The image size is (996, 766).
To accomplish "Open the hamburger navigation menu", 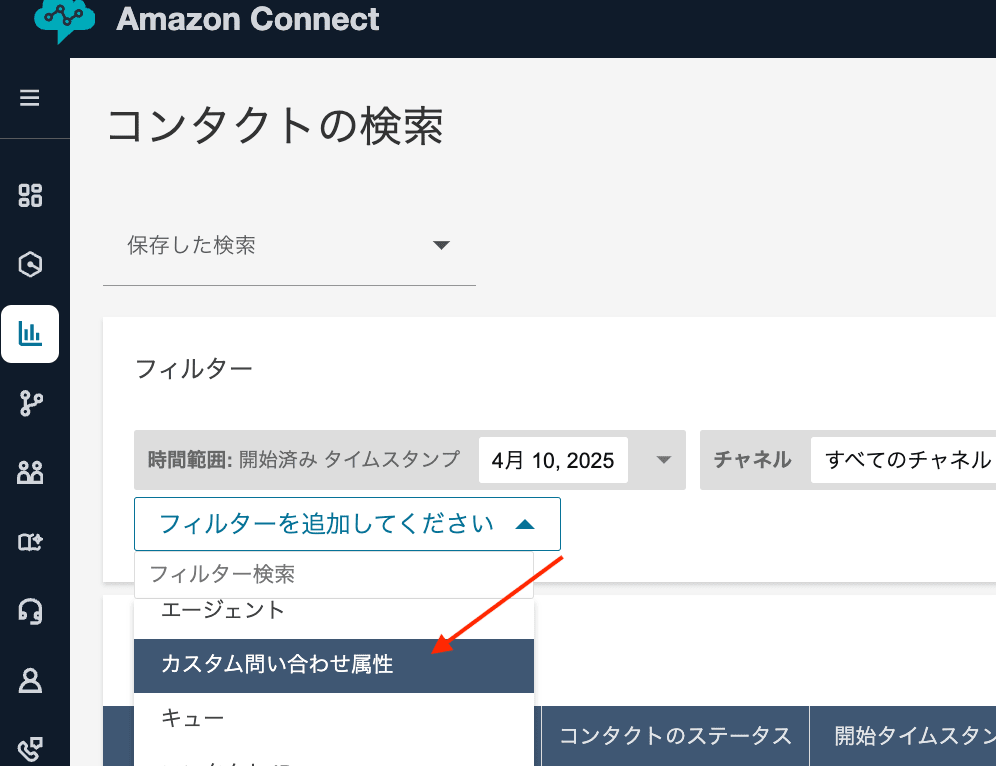I will tap(29, 98).
